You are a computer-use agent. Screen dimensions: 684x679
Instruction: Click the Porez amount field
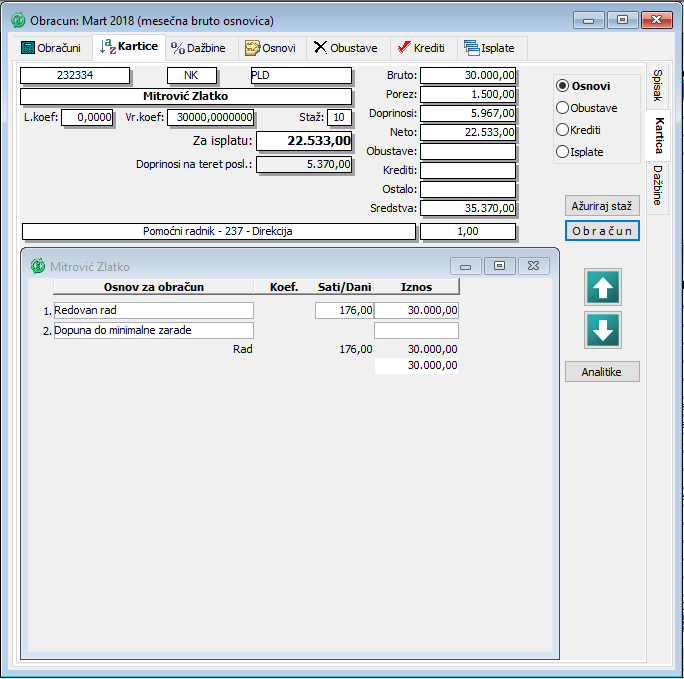click(x=468, y=94)
